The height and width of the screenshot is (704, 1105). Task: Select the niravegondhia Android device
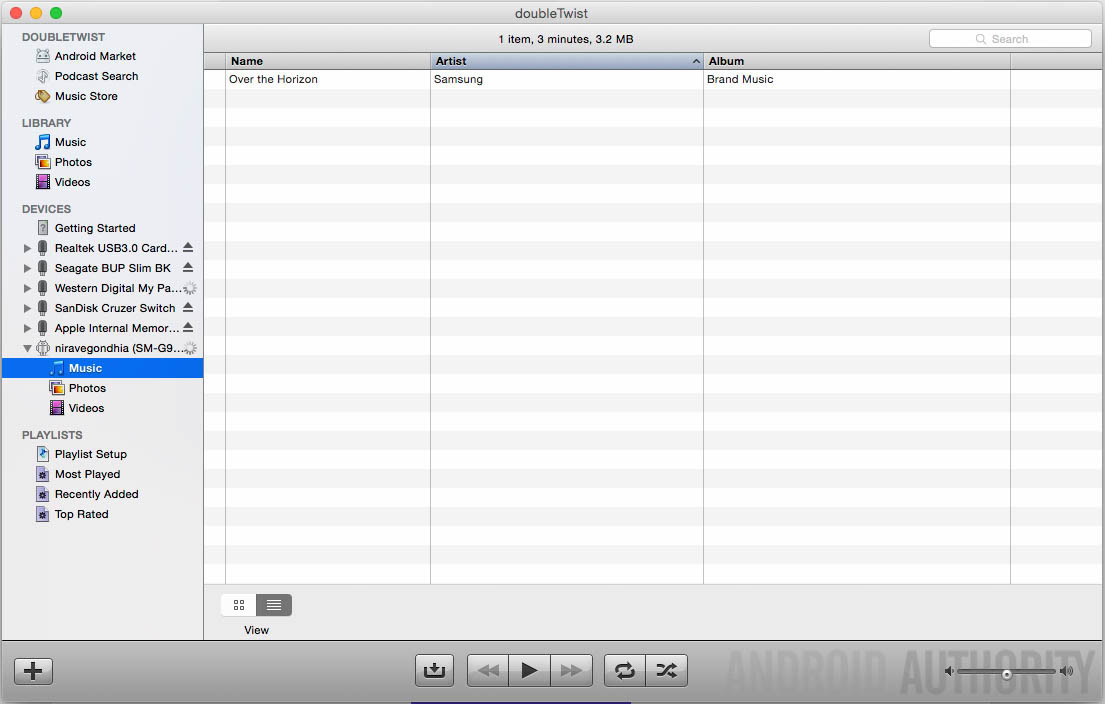pos(120,348)
